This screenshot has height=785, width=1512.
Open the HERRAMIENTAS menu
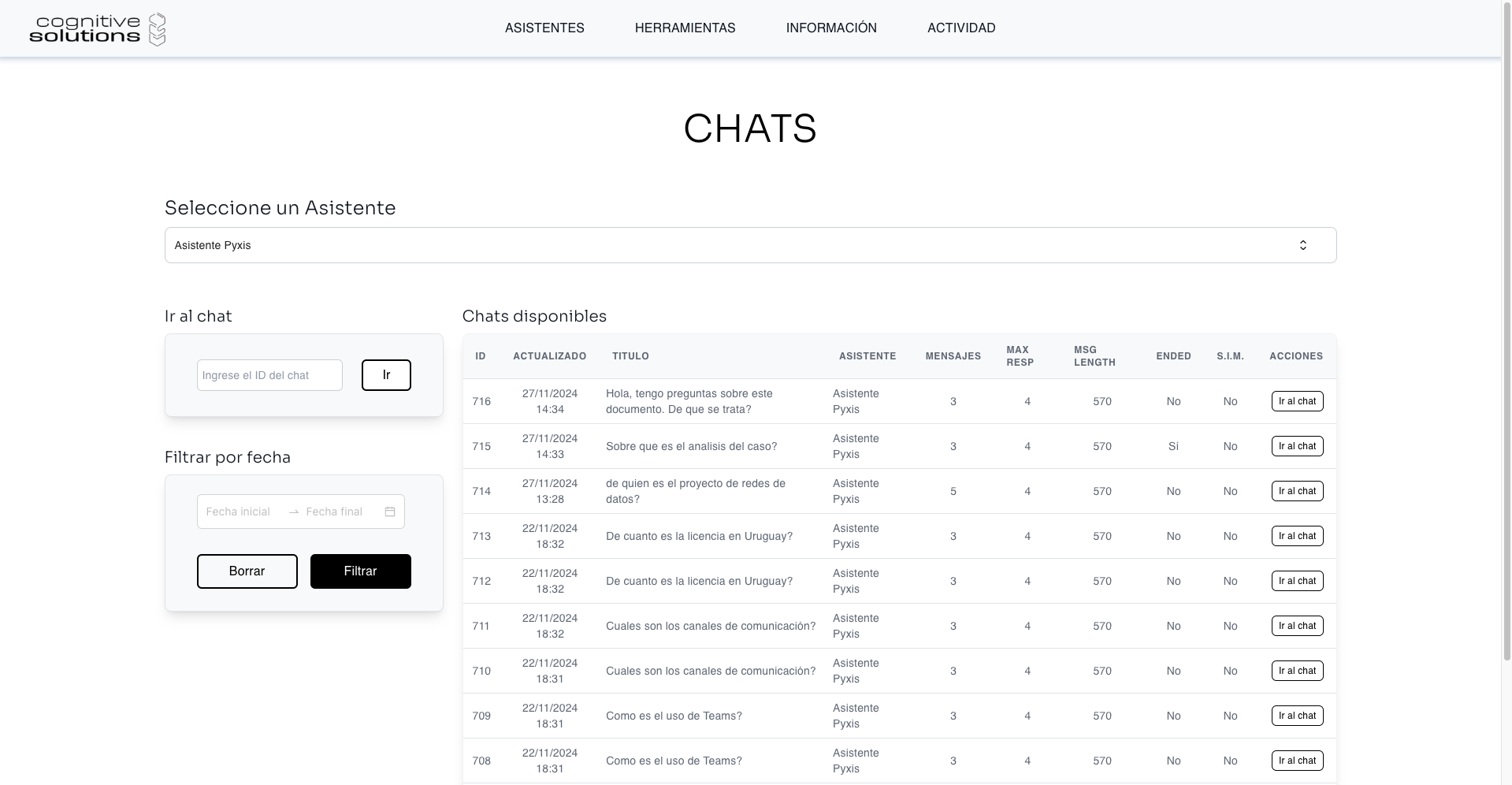tap(685, 28)
